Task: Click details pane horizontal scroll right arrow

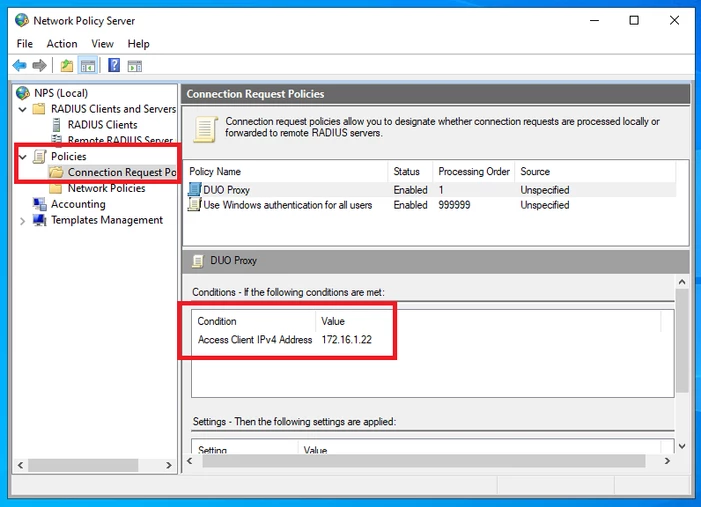Action: tap(667, 461)
